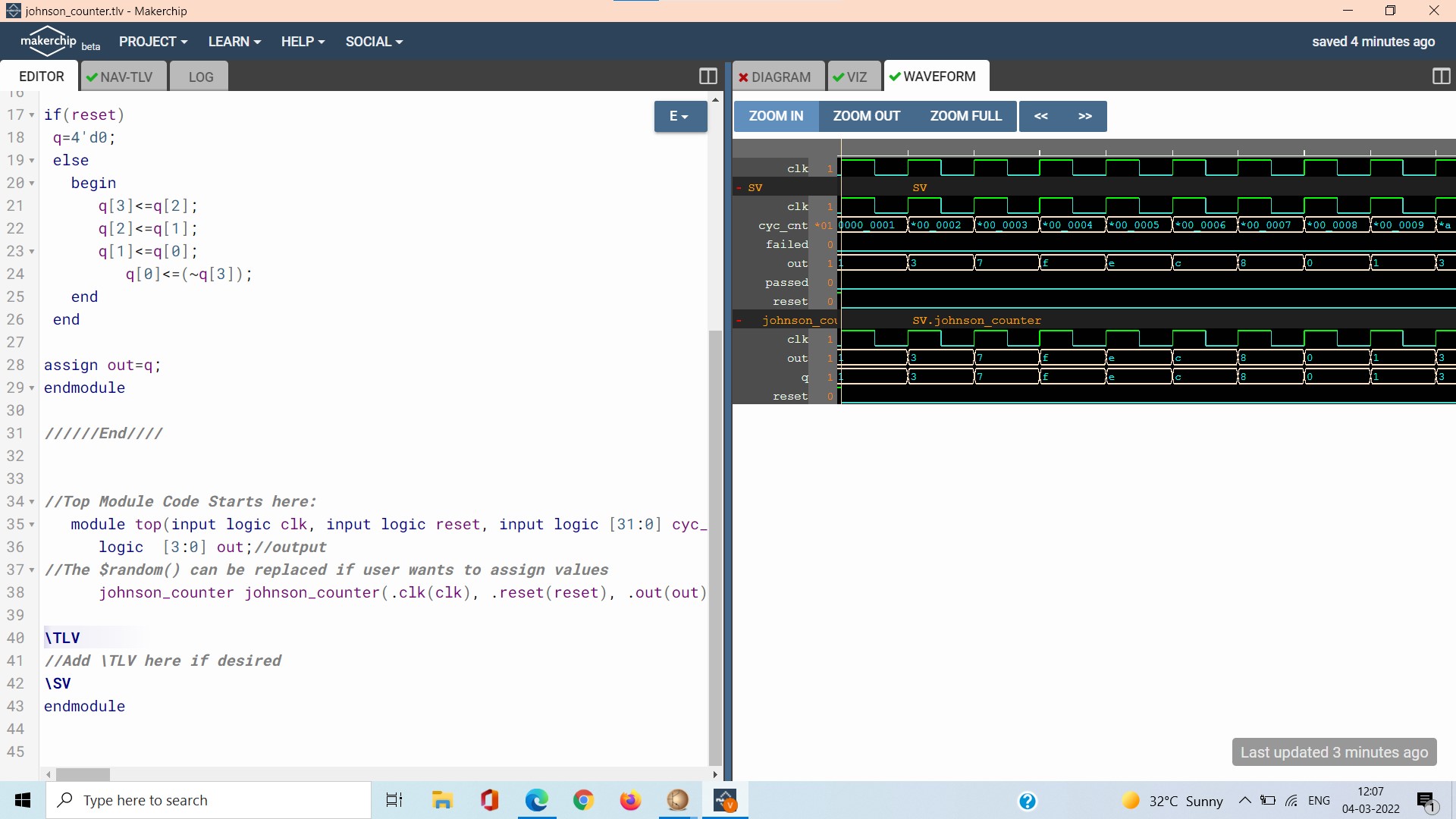The height and width of the screenshot is (819, 1456).
Task: Open Windows Task View
Action: click(x=394, y=800)
